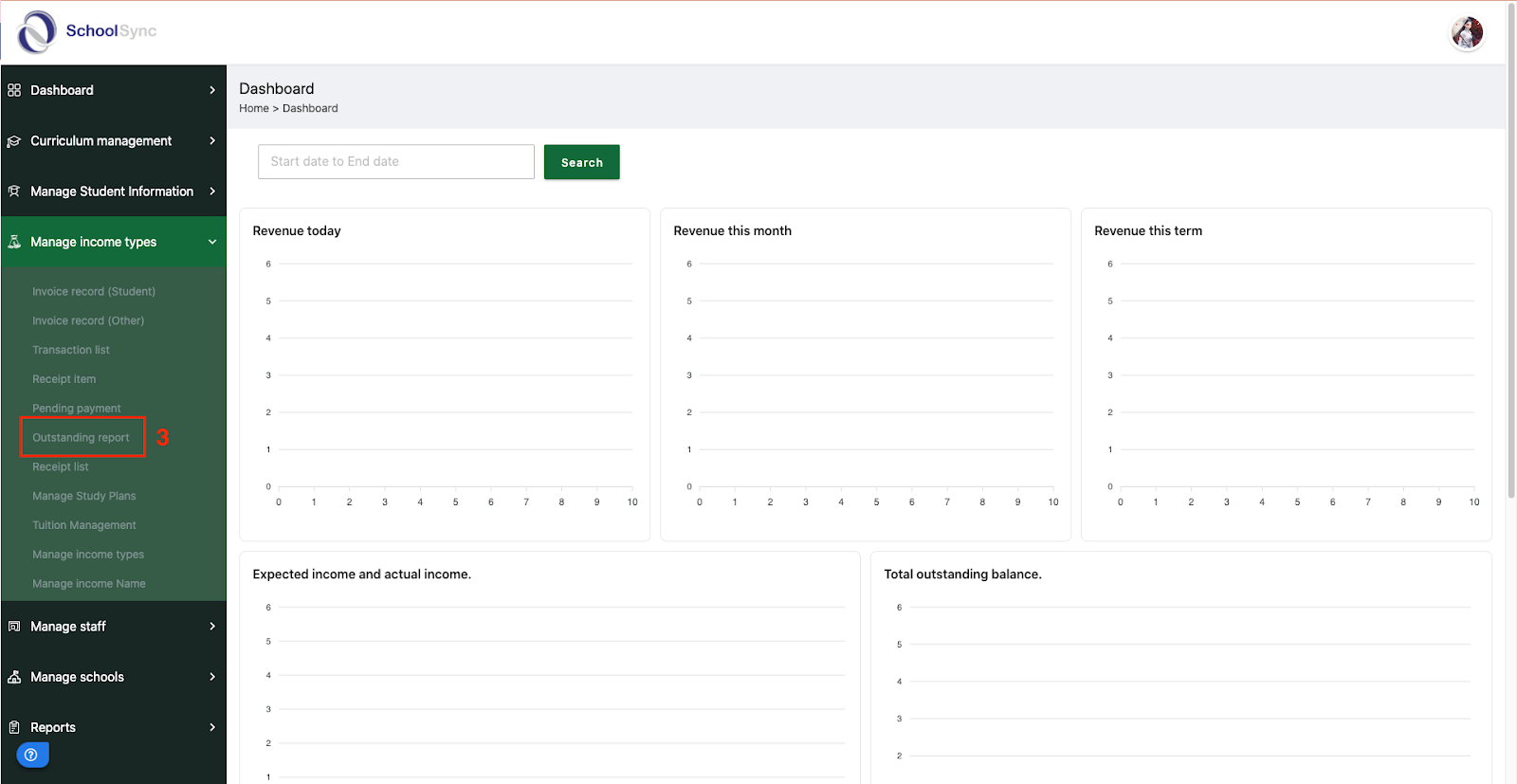The image size is (1517, 784).
Task: Go to Transaction list
Action: point(71,350)
